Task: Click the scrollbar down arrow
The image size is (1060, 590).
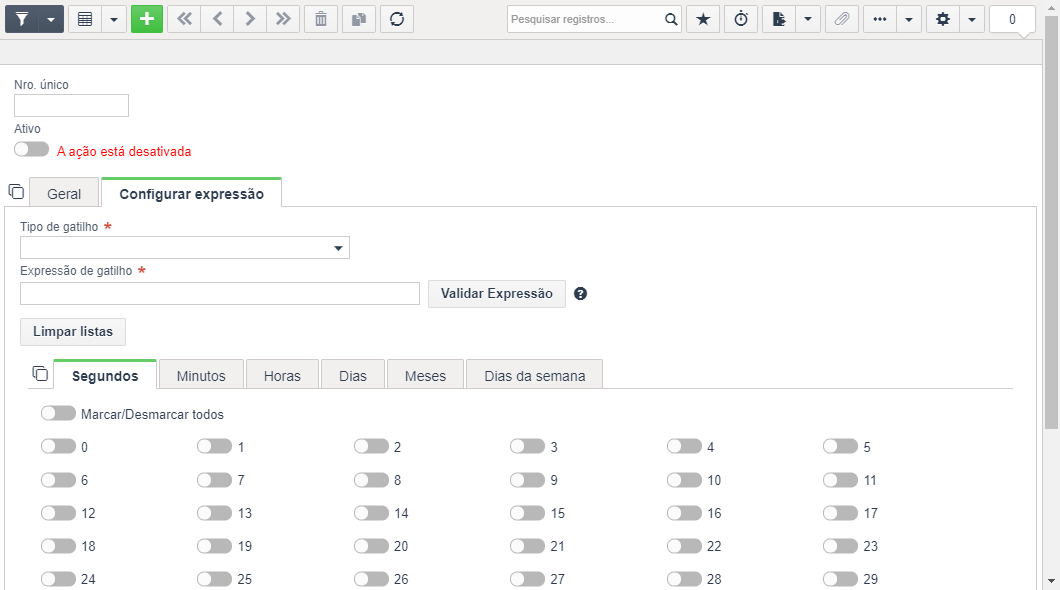Action: (x=1051, y=582)
